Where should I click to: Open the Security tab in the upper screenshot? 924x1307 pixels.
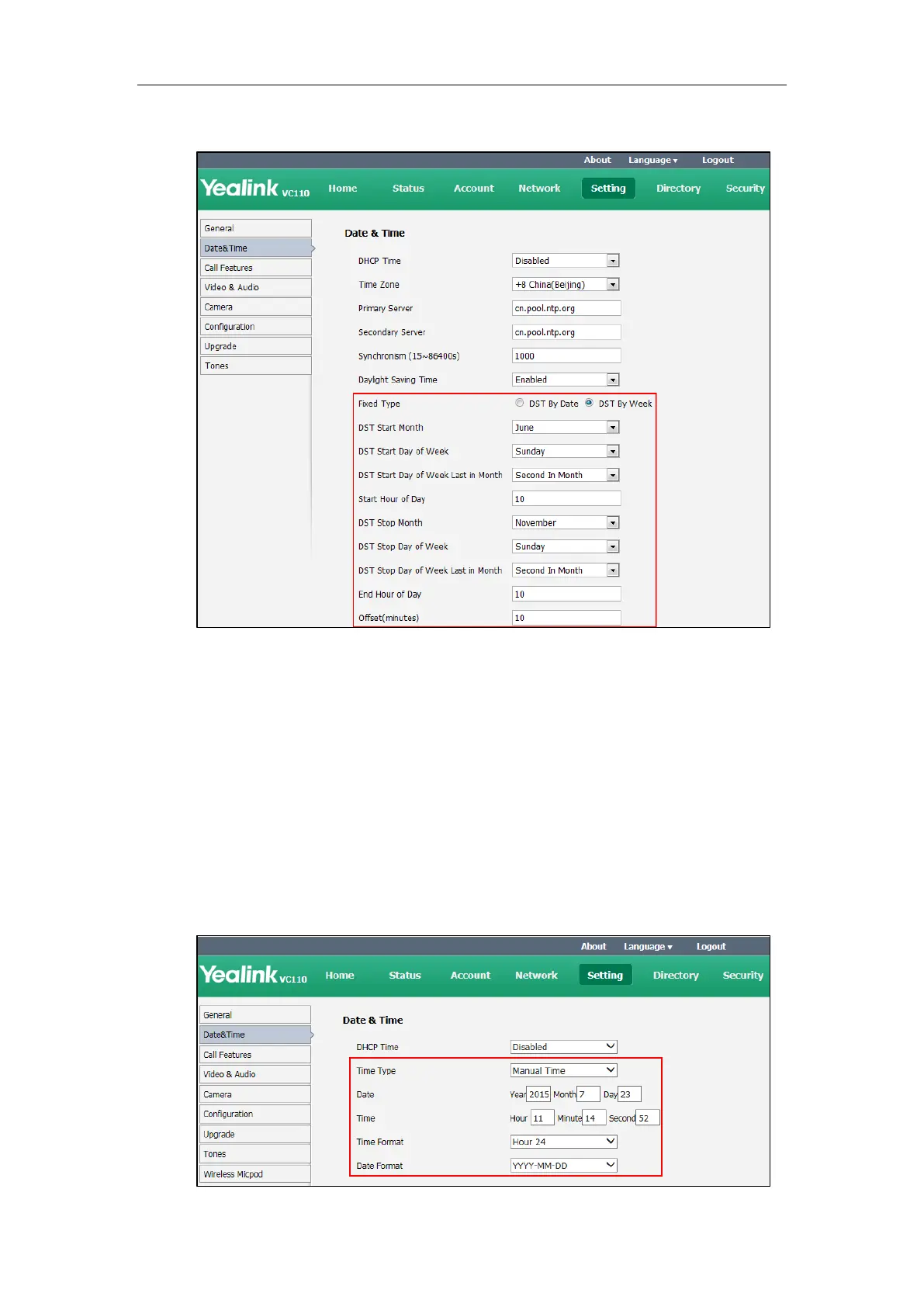pyautogui.click(x=745, y=189)
